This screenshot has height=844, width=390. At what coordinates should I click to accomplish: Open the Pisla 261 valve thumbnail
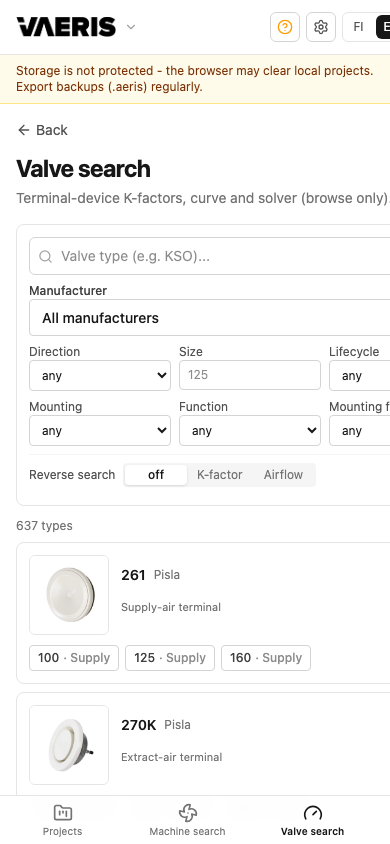pyautogui.click(x=69, y=595)
